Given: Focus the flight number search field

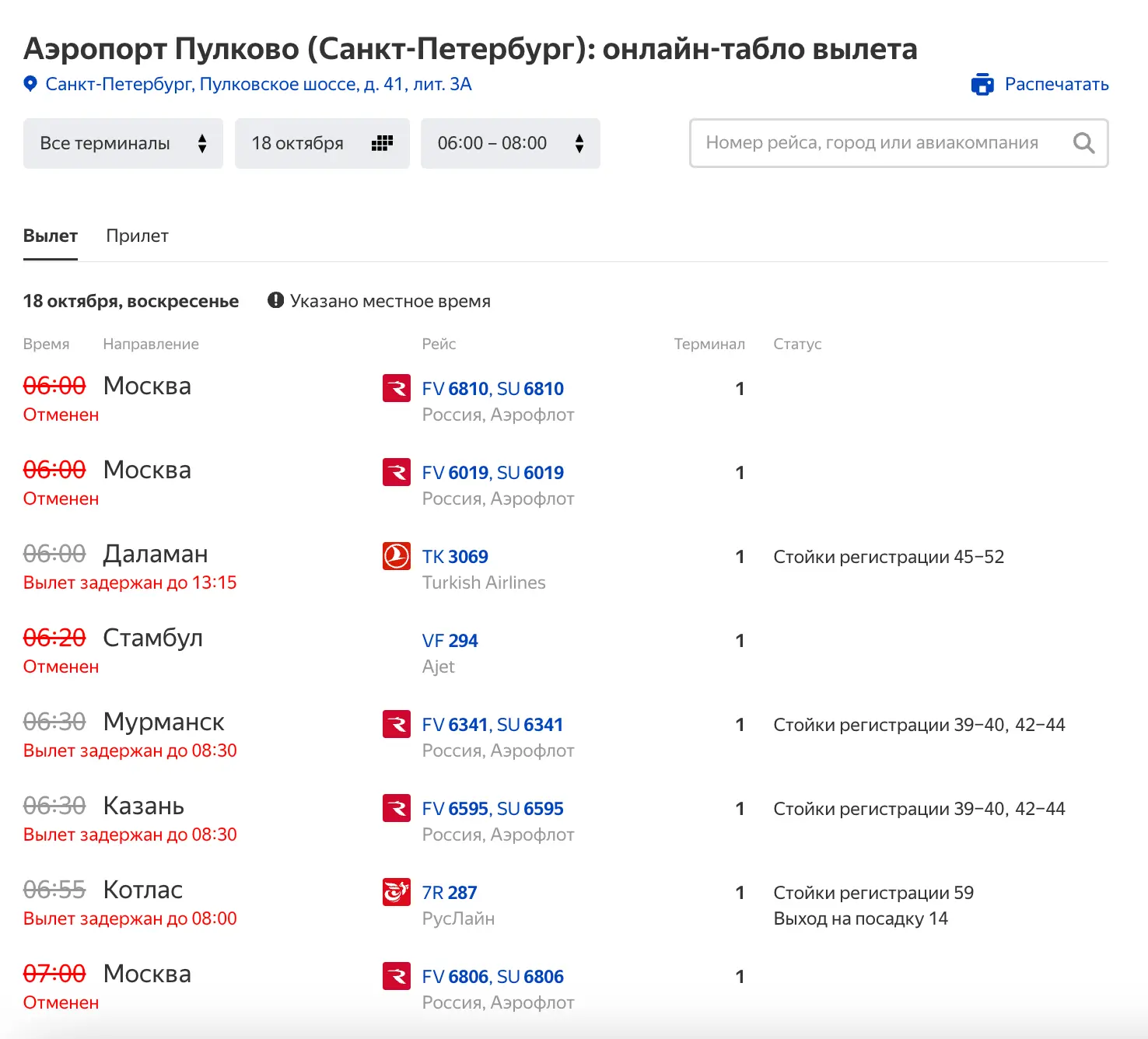Looking at the screenshot, I should tap(898, 143).
